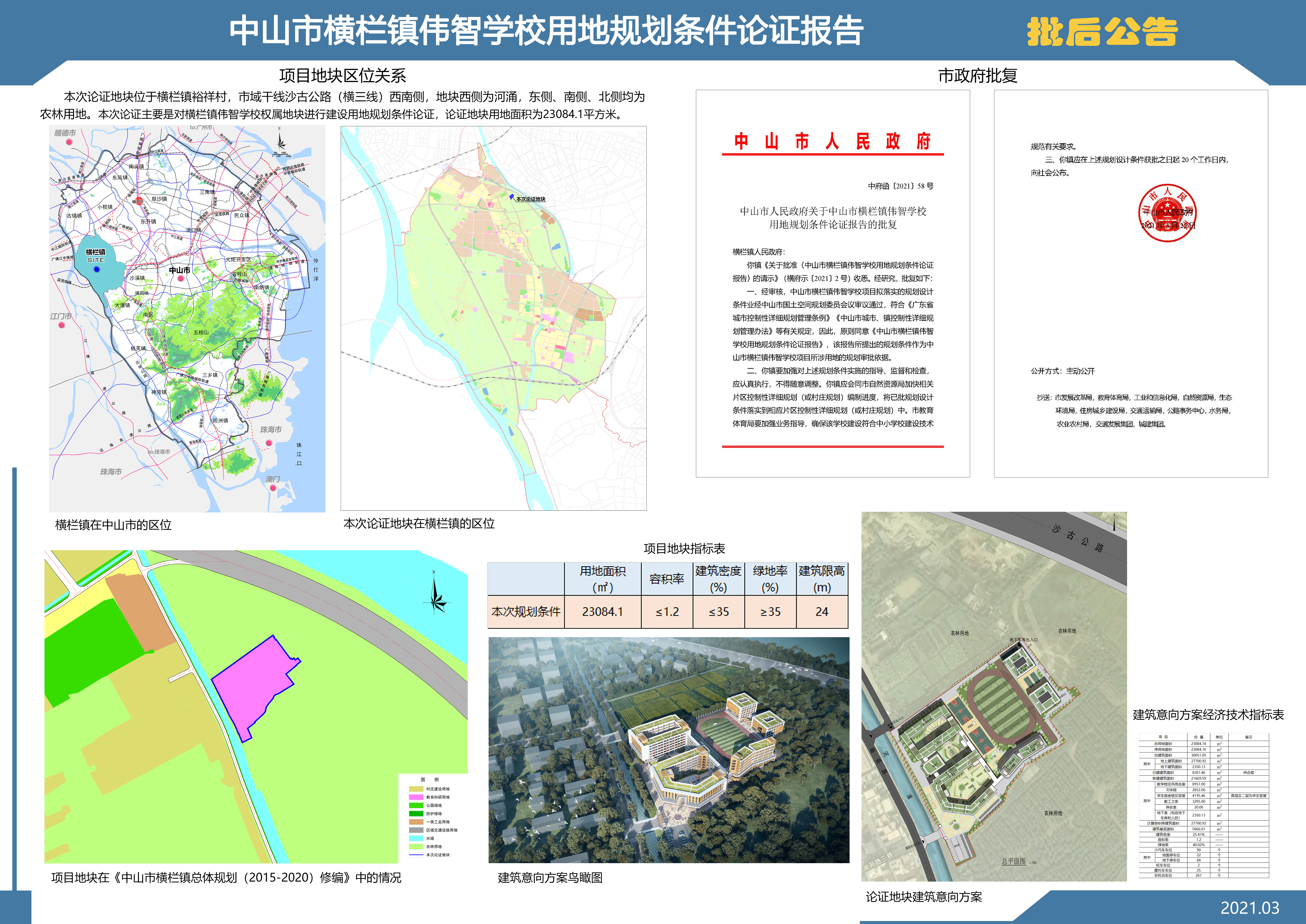Click the table cell value ≥35
The width and height of the screenshot is (1306, 924).
770,612
